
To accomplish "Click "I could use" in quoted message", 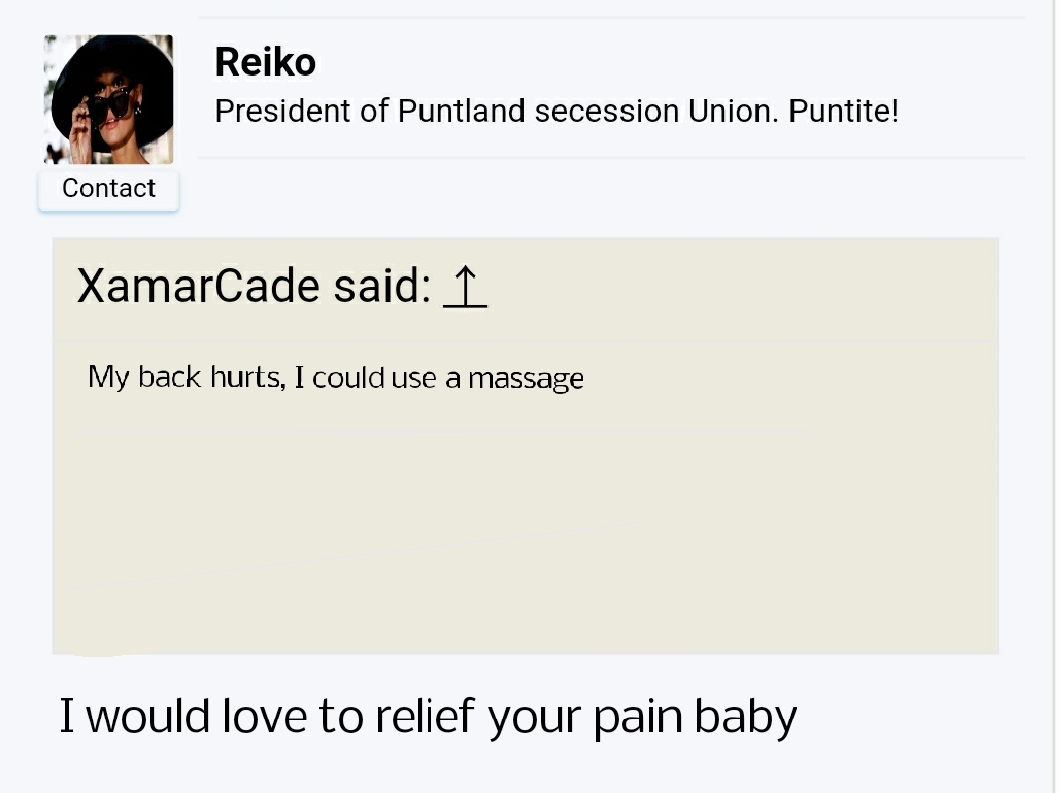I will tap(365, 377).
